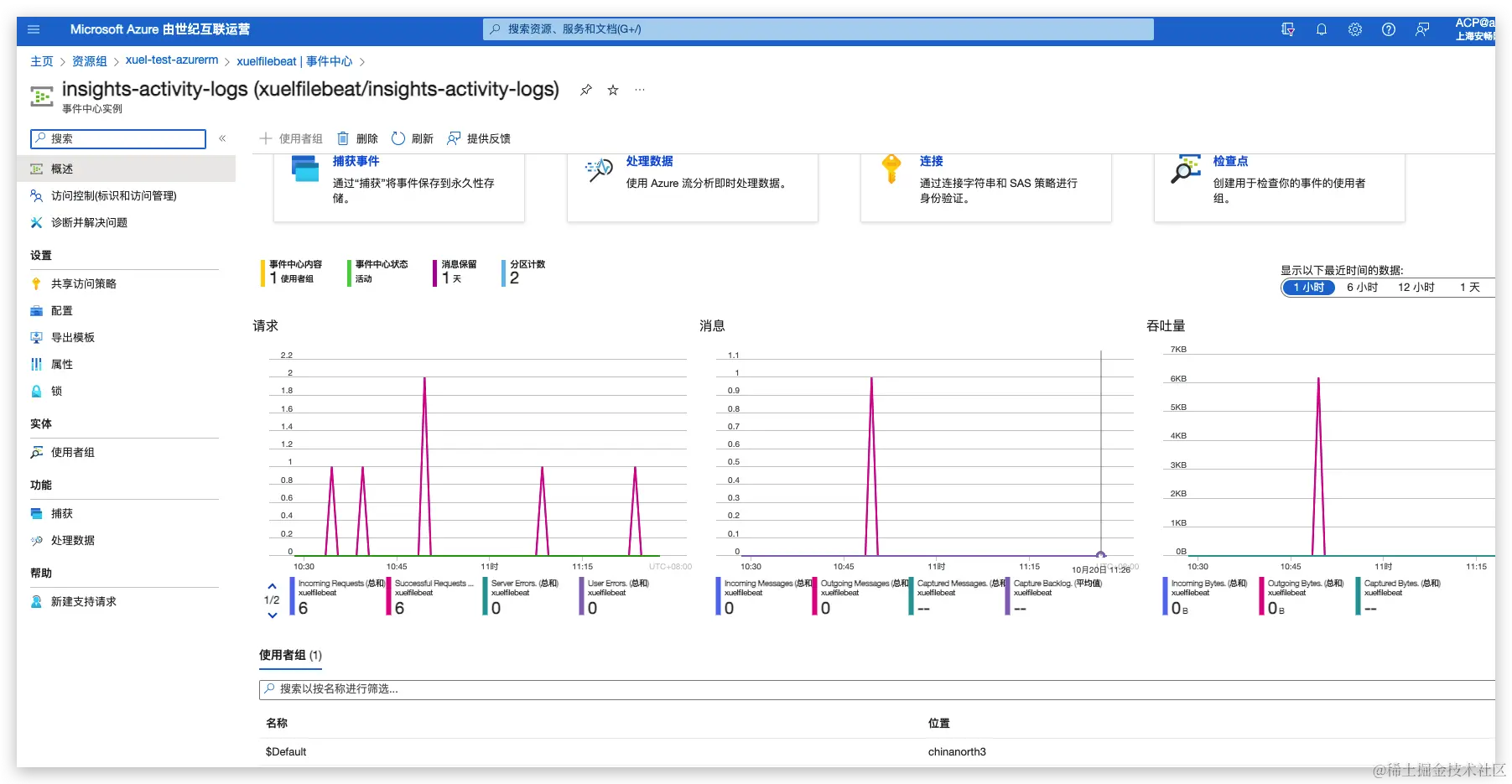Image resolution: width=1512 pixels, height=784 pixels.
Task: Select the 1 小时 time range
Action: pos(1308,288)
